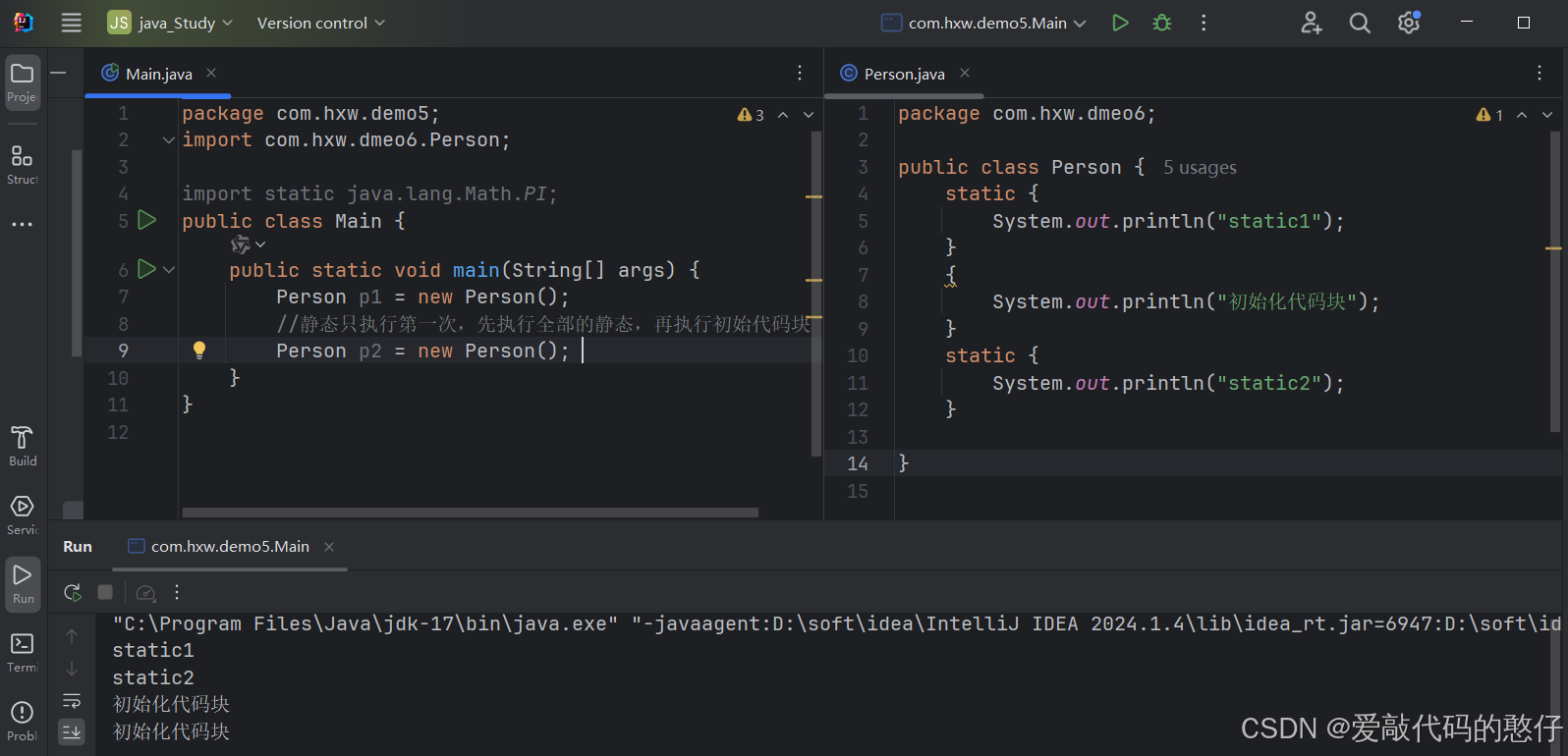Image resolution: width=1568 pixels, height=756 pixels.
Task: Open the java_Study project dropdown
Action: [171, 23]
